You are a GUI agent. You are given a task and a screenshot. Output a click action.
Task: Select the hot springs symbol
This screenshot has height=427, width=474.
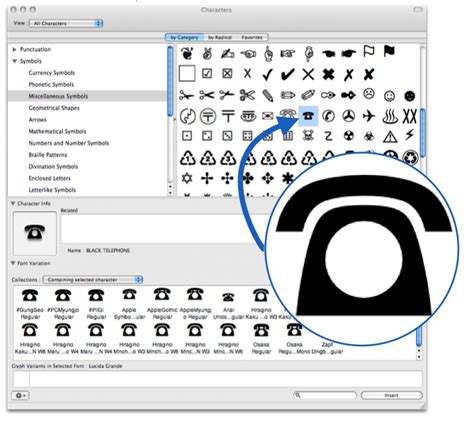tap(390, 116)
